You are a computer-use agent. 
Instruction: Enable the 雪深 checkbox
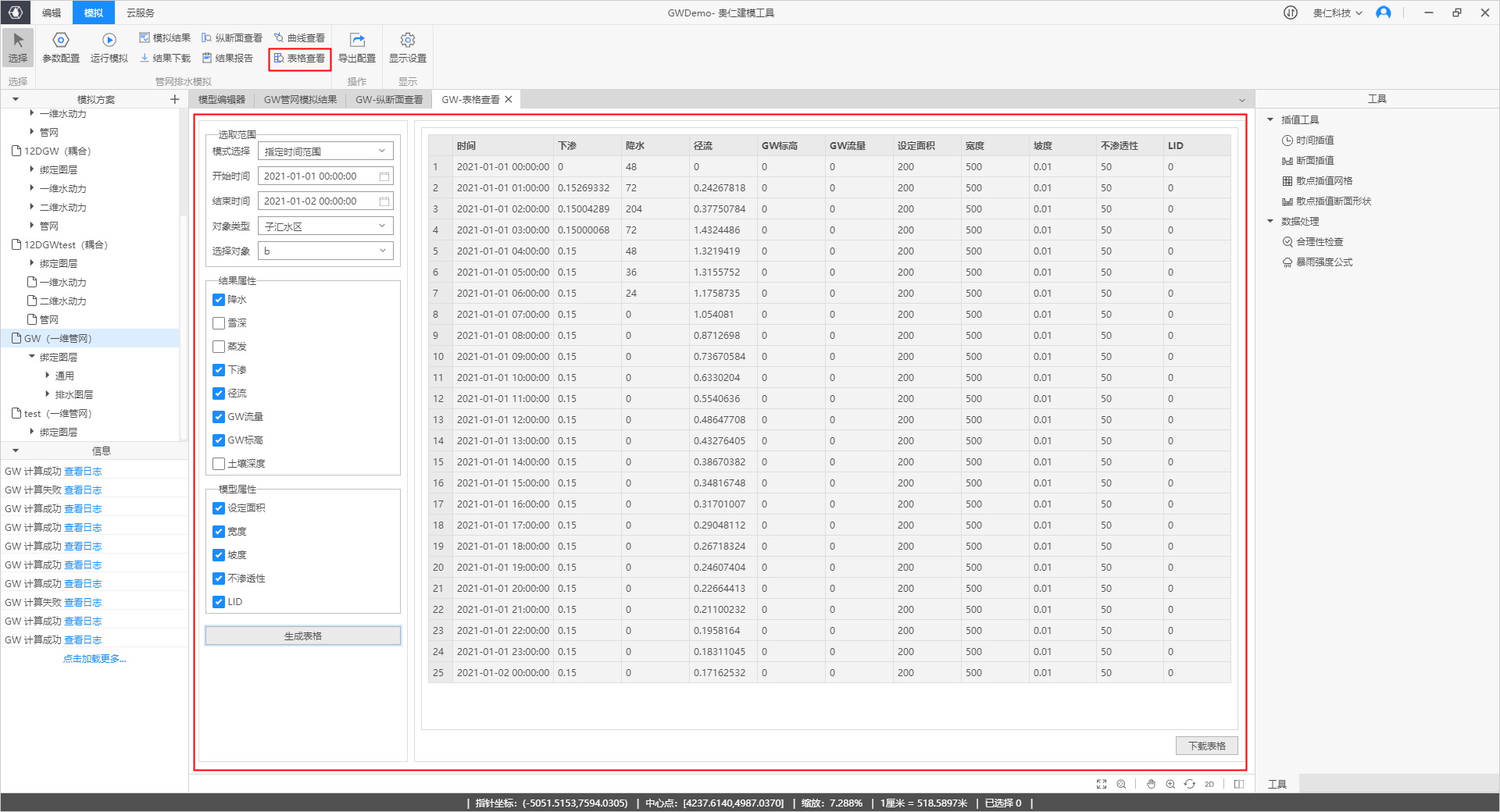point(219,323)
